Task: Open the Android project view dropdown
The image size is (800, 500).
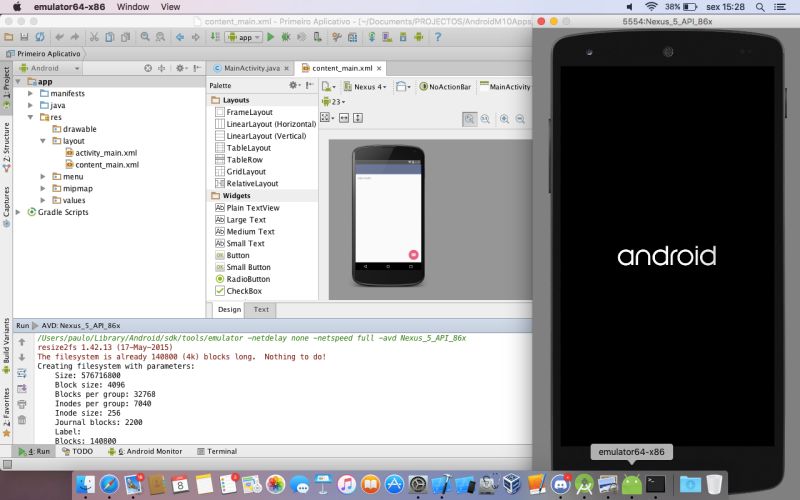Action: click(49, 68)
